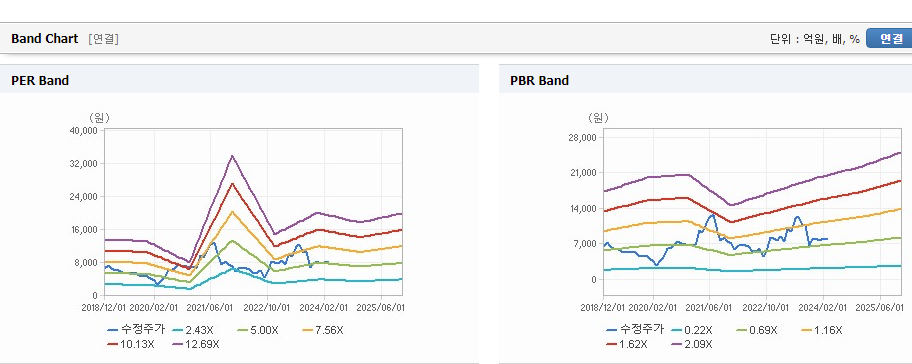Click 2022/10/01 date label under PER chart
912x364 pixels.
[267, 307]
